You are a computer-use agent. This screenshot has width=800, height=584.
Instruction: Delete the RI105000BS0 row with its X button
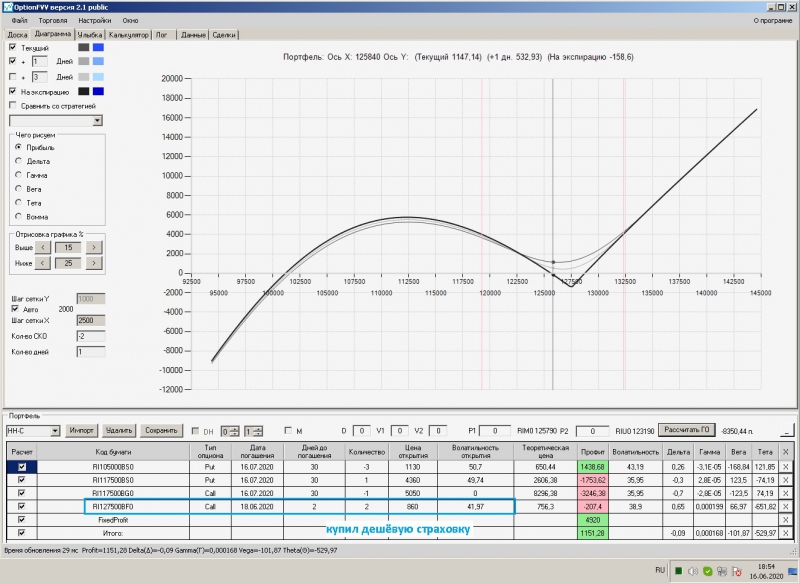click(x=786, y=466)
